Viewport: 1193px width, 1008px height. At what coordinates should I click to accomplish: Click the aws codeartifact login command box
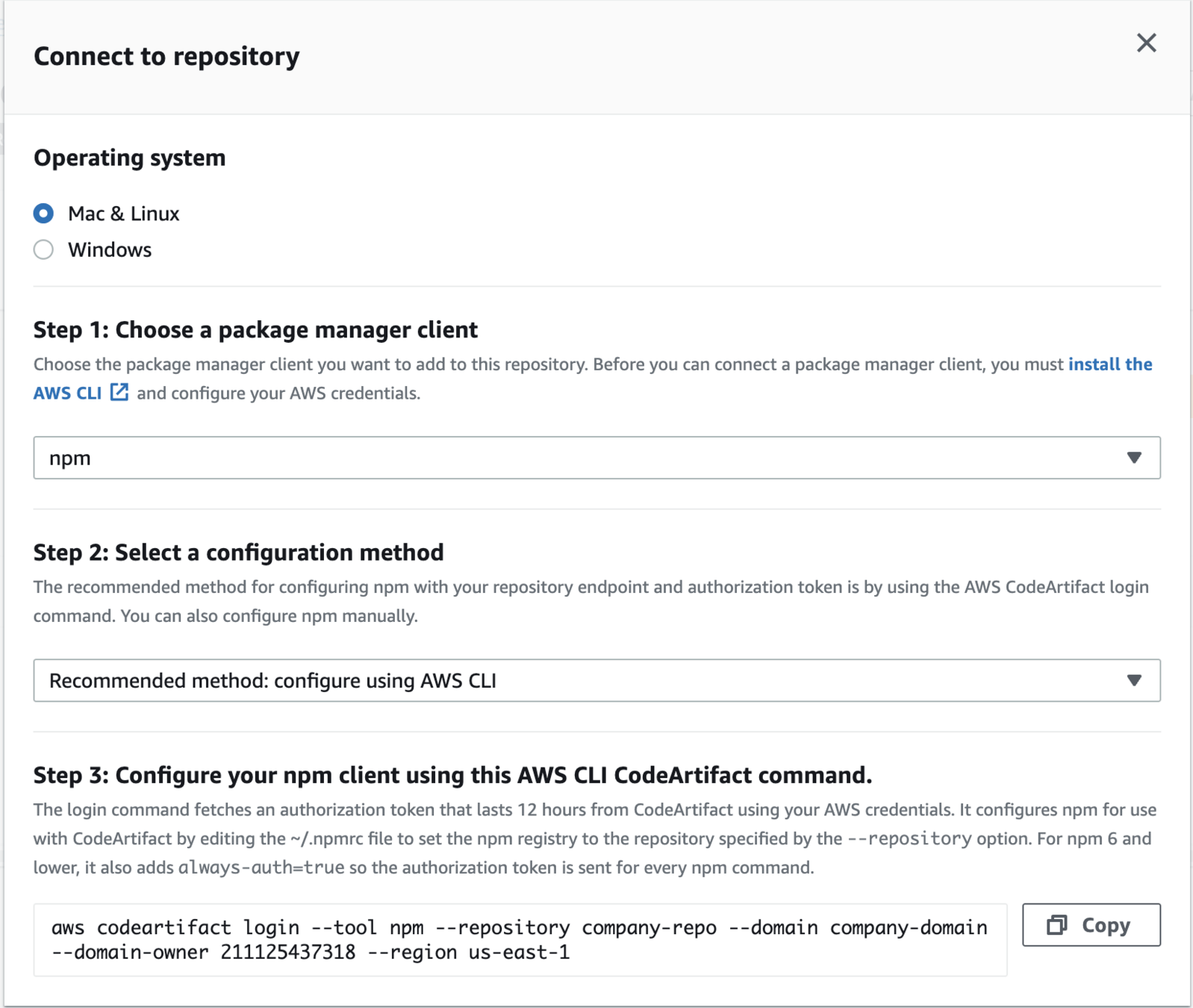520,939
